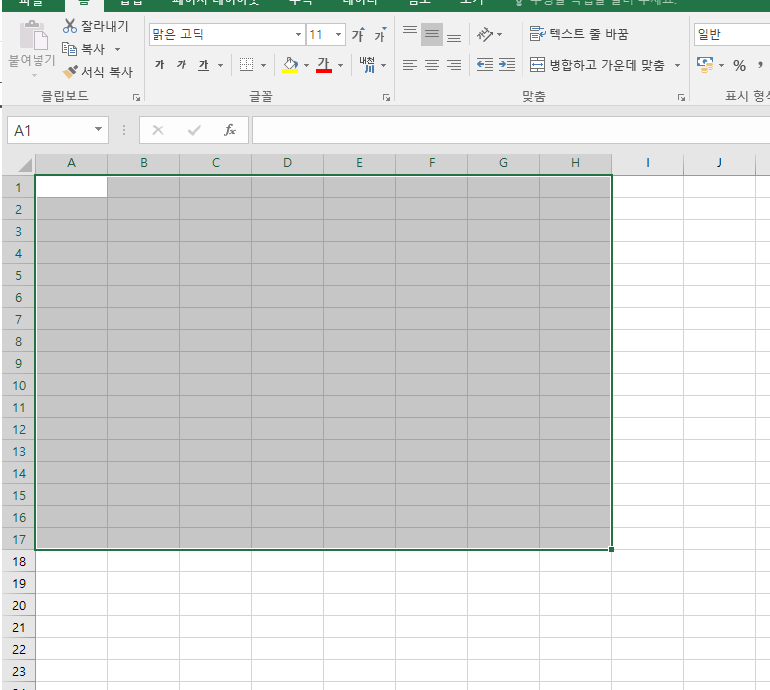Click the Paste (붙여넣기) clipboard icon
Screen dimensions: 770x690
(x=33, y=35)
